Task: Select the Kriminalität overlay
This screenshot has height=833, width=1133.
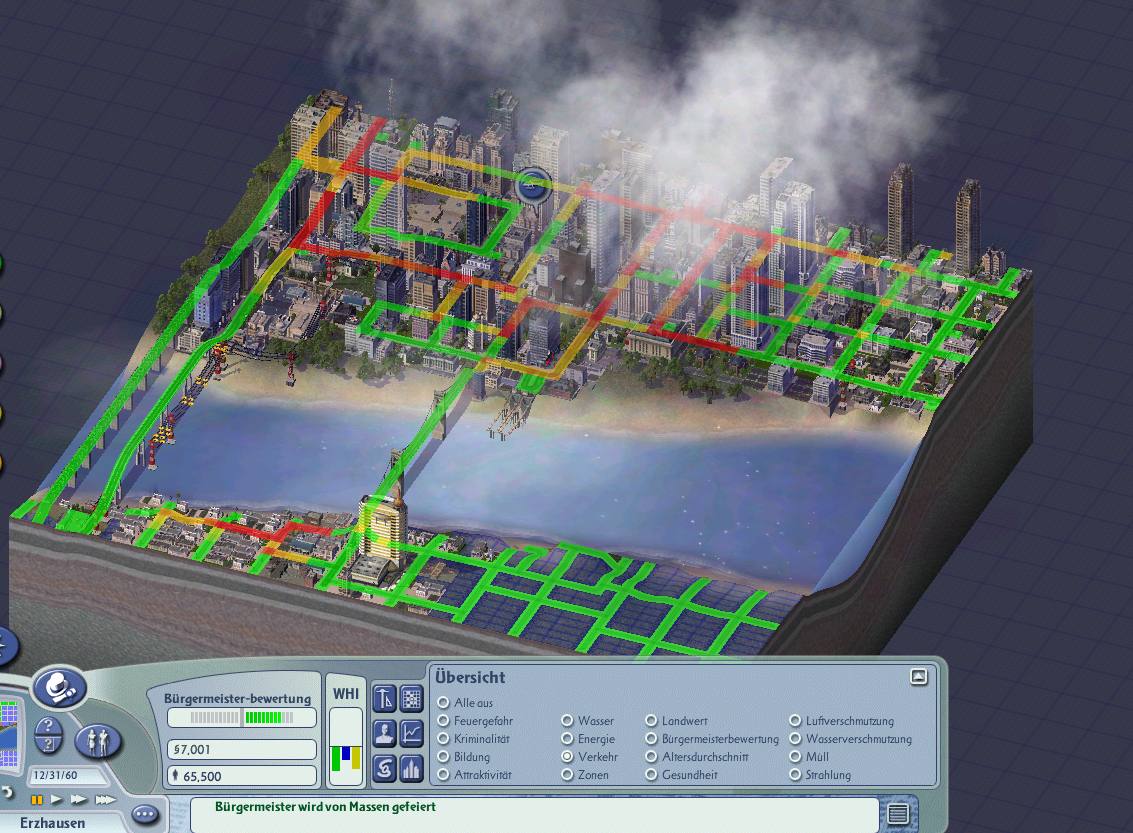Action: (443, 738)
